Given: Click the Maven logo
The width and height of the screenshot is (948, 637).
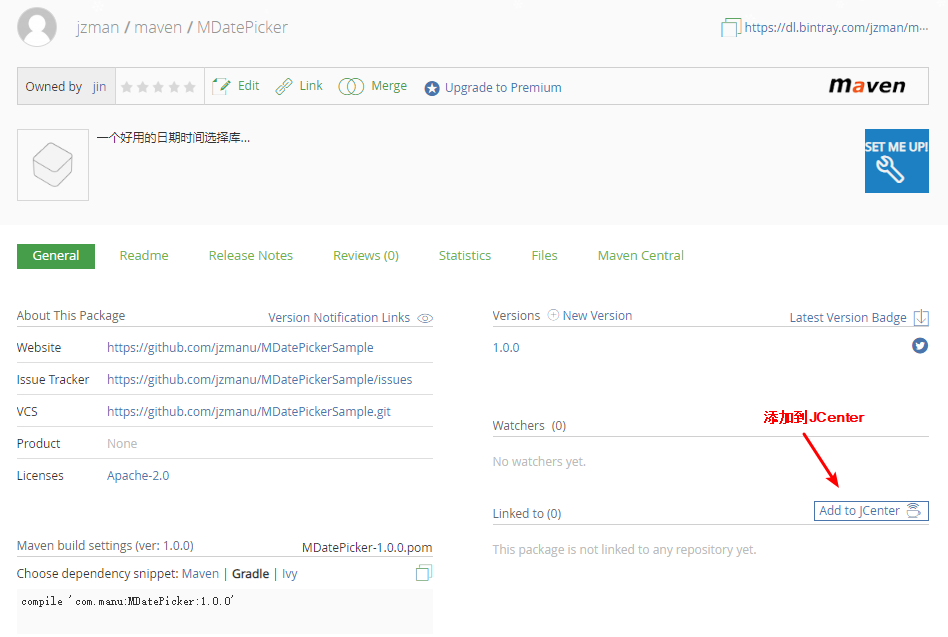Looking at the screenshot, I should click(x=866, y=86).
